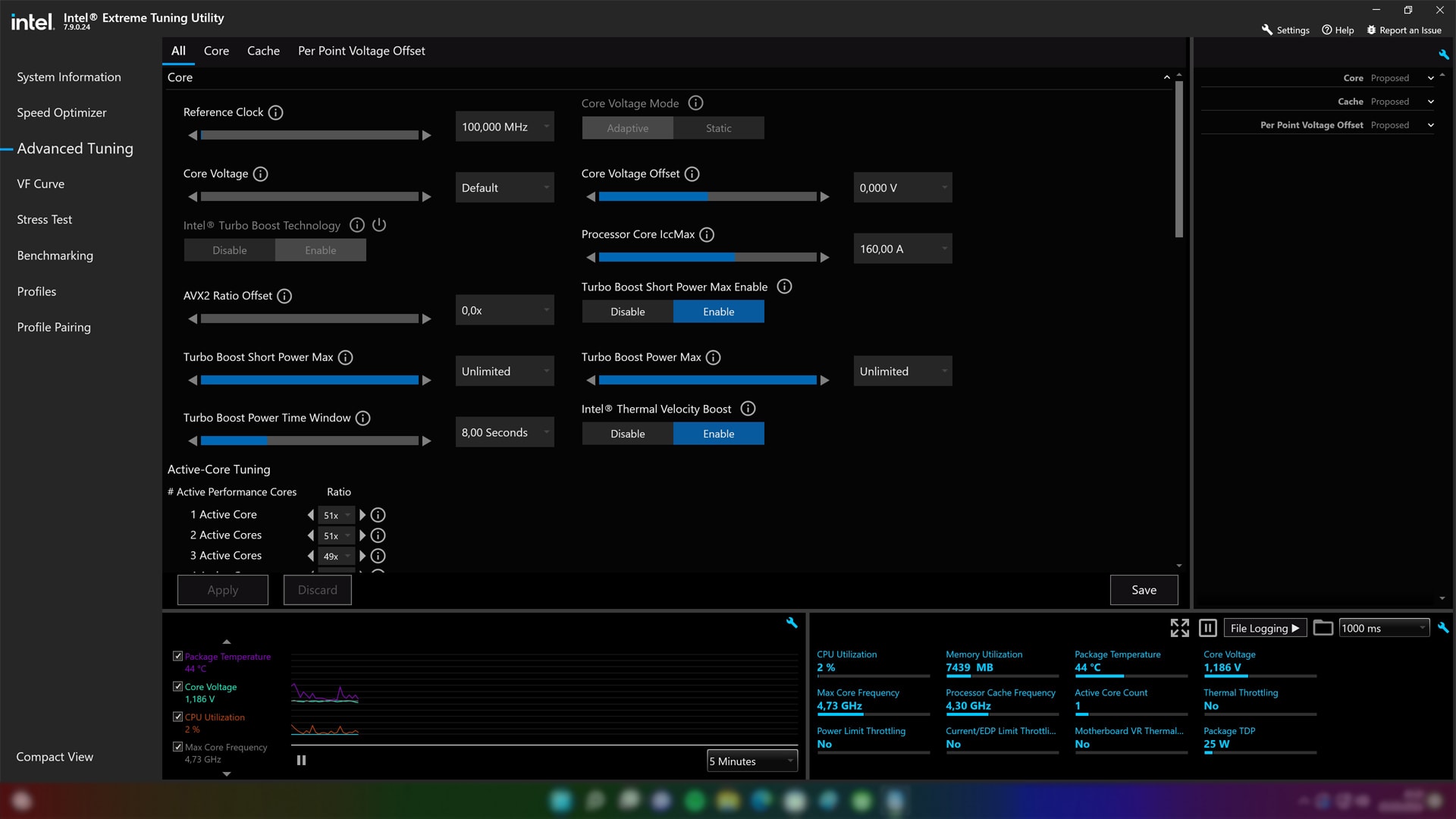Decrease Core Voltage Offset with left arrow
1456x819 pixels.
591,196
